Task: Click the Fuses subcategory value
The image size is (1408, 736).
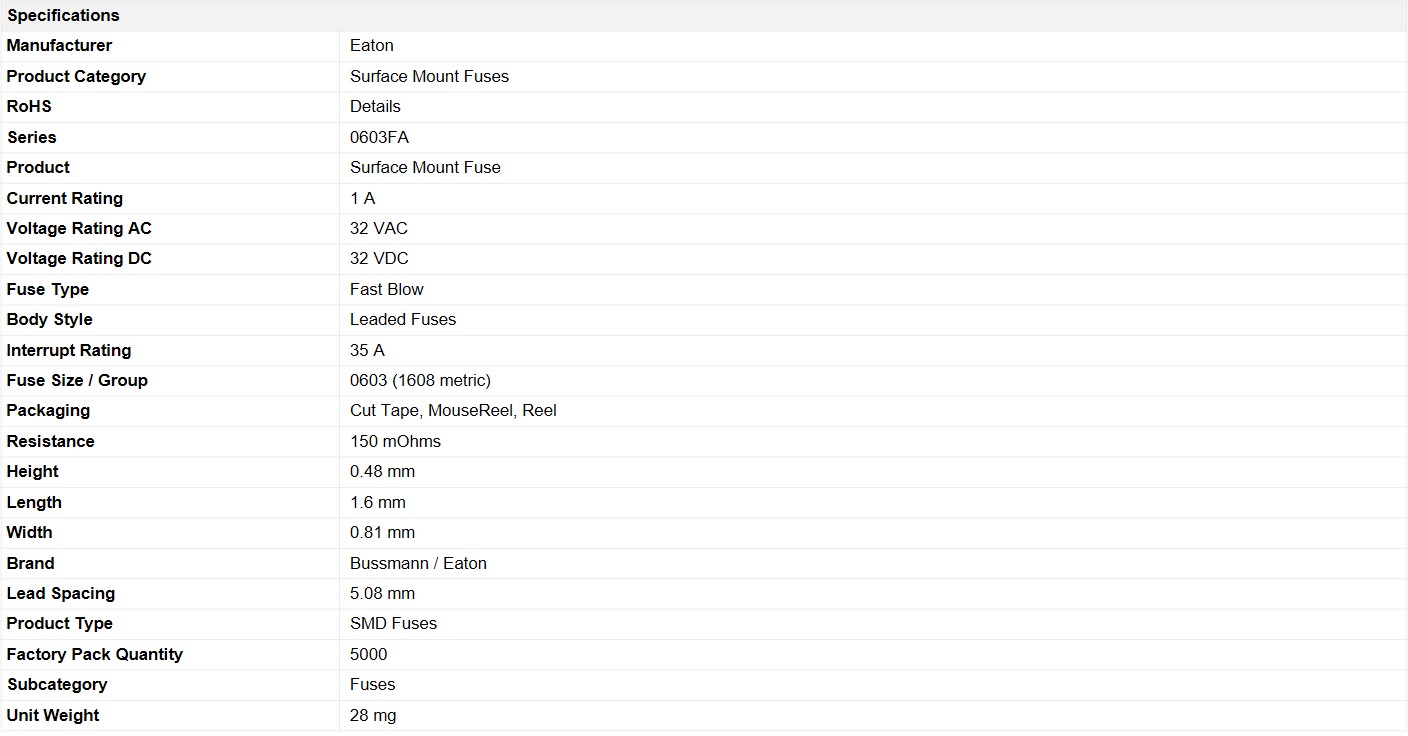Action: click(373, 684)
